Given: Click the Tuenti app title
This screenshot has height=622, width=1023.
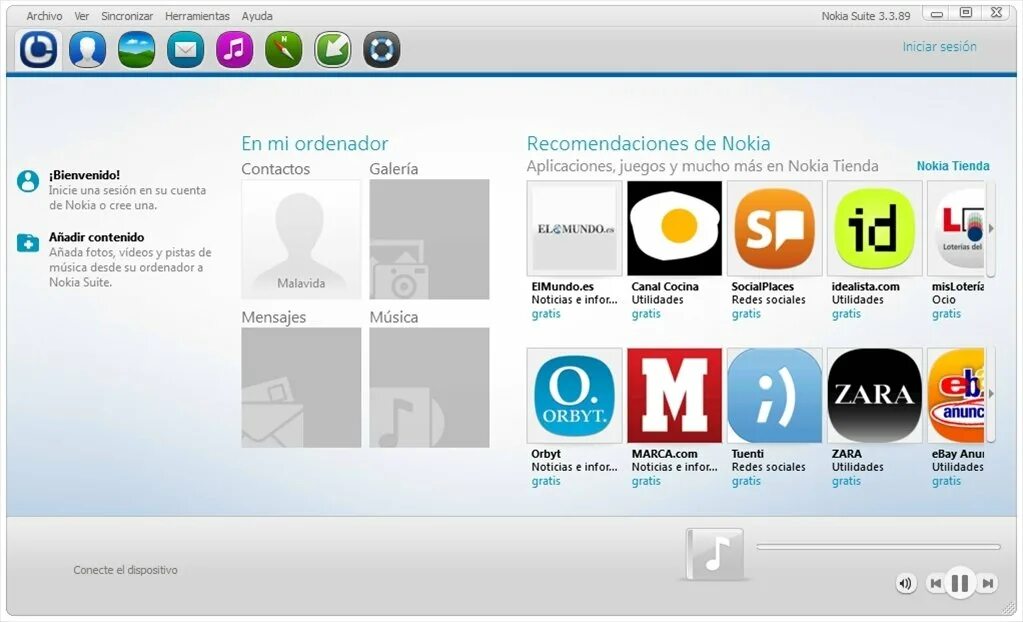Looking at the screenshot, I should coord(748,454).
